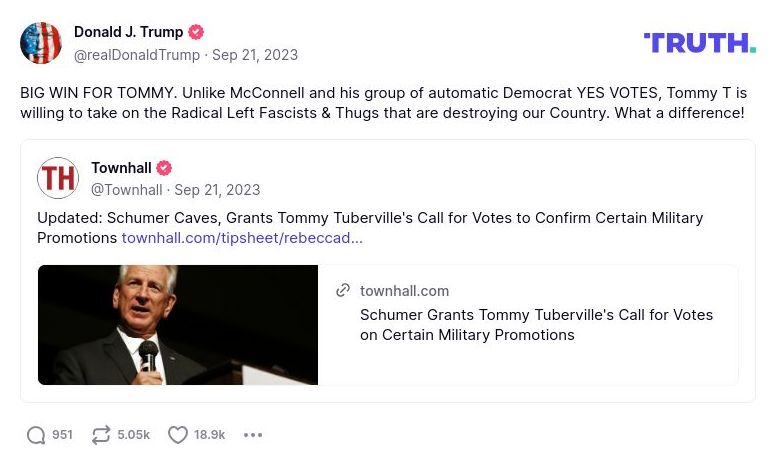Open the @Townhall handle link
777x465 pixels.
tap(126, 190)
